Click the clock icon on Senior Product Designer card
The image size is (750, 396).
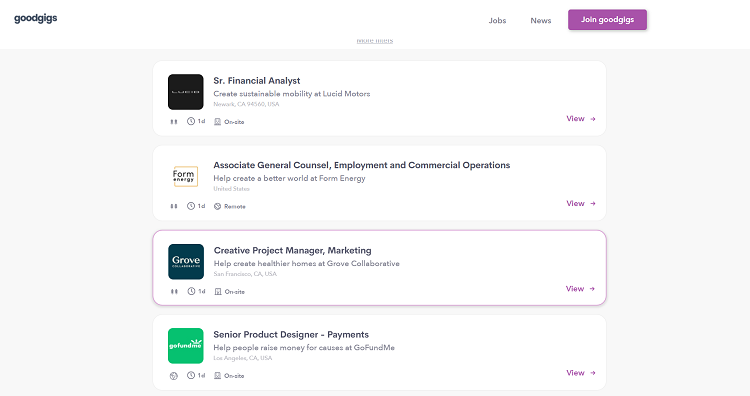coord(191,375)
